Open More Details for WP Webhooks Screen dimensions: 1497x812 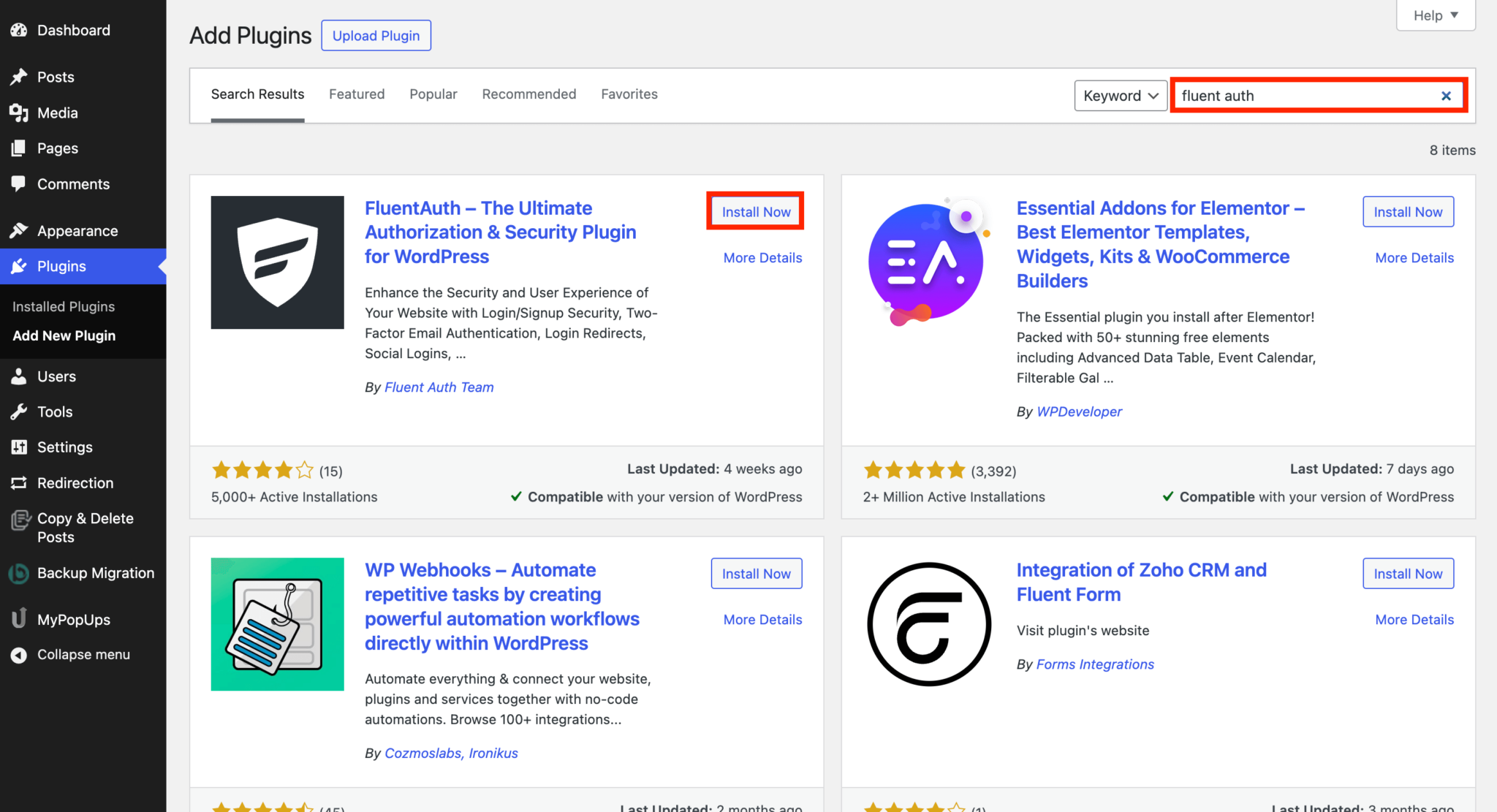762,620
